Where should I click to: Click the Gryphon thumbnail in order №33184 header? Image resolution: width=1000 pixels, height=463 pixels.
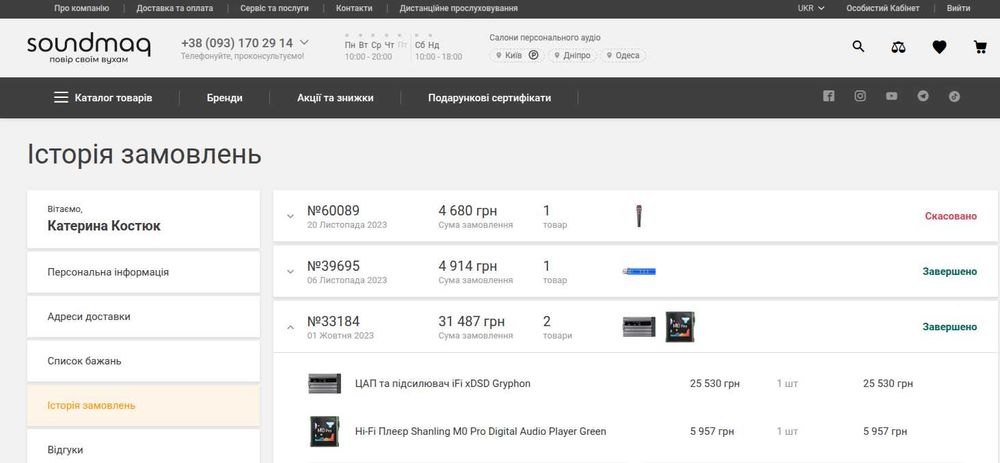(x=639, y=327)
